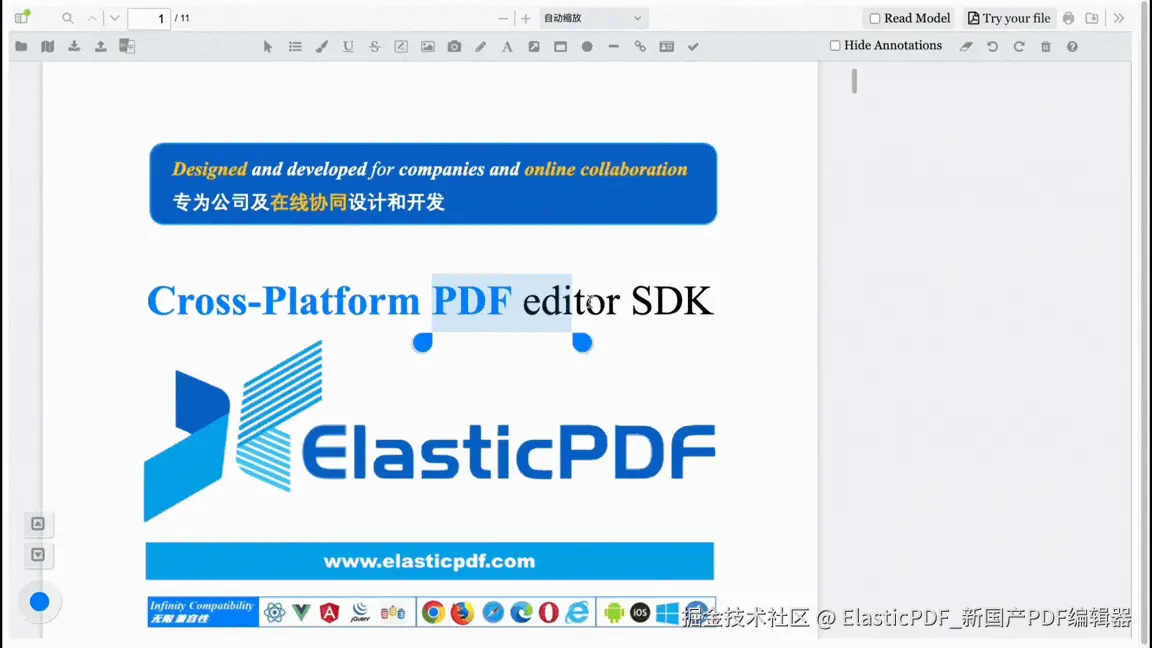Click the right blue selection handle
Screen dimensions: 1152x648
pyautogui.click(x=582, y=342)
